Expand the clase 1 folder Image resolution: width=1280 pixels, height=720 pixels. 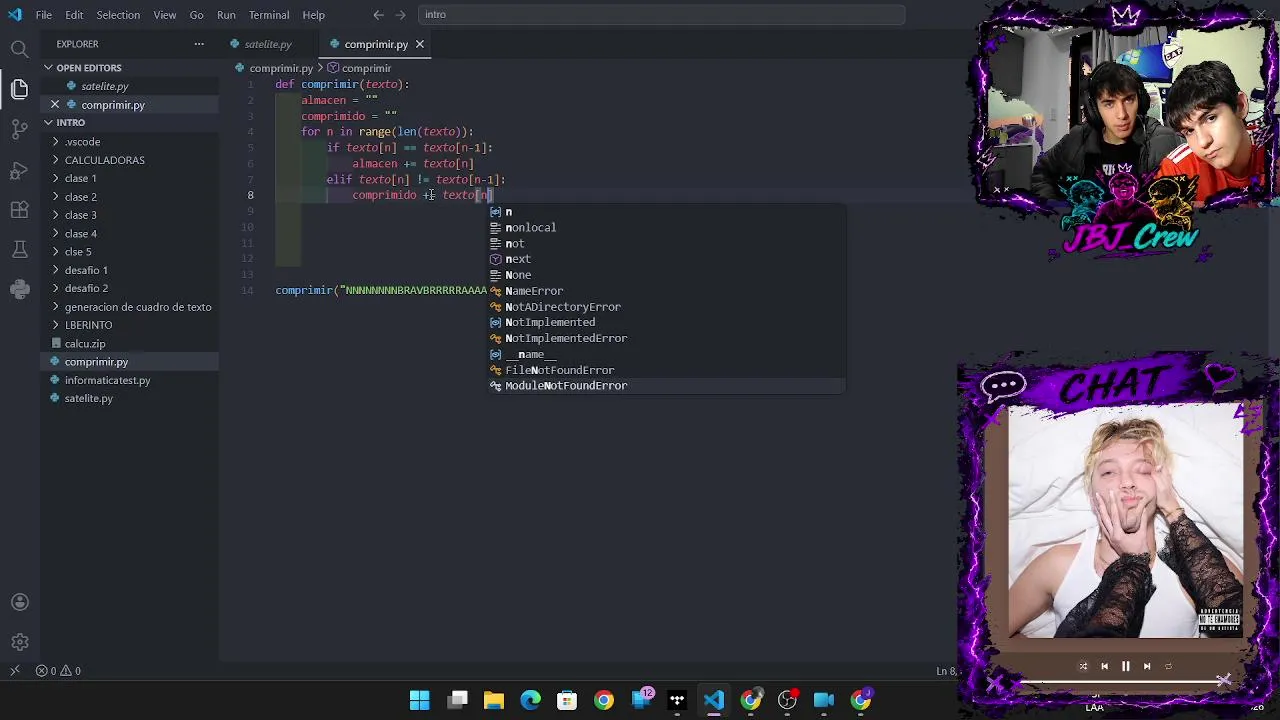pos(130,178)
